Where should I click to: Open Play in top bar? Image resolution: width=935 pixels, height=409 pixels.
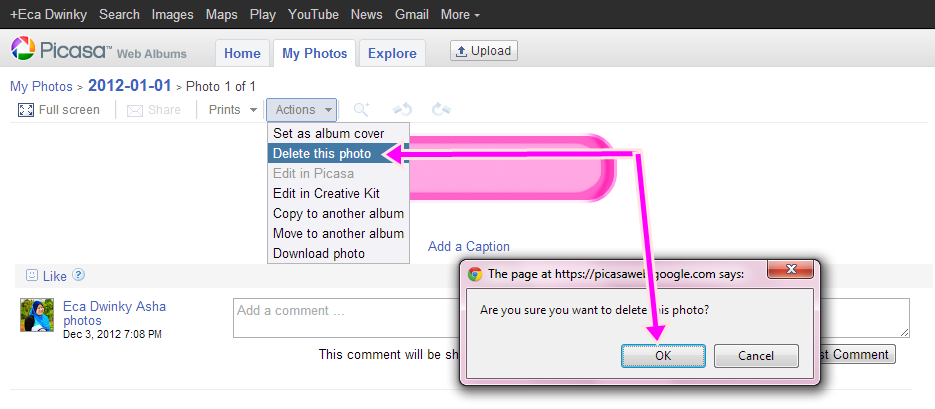click(x=262, y=14)
